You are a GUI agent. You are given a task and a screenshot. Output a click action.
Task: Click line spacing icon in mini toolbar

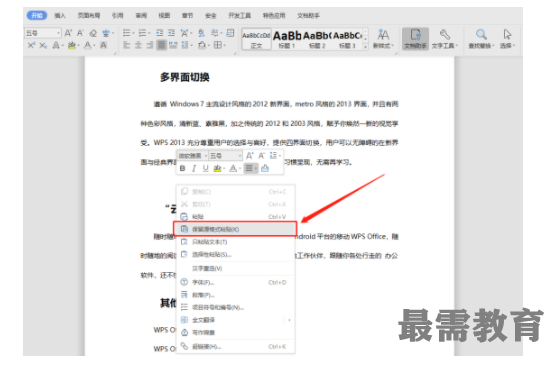pos(274,156)
